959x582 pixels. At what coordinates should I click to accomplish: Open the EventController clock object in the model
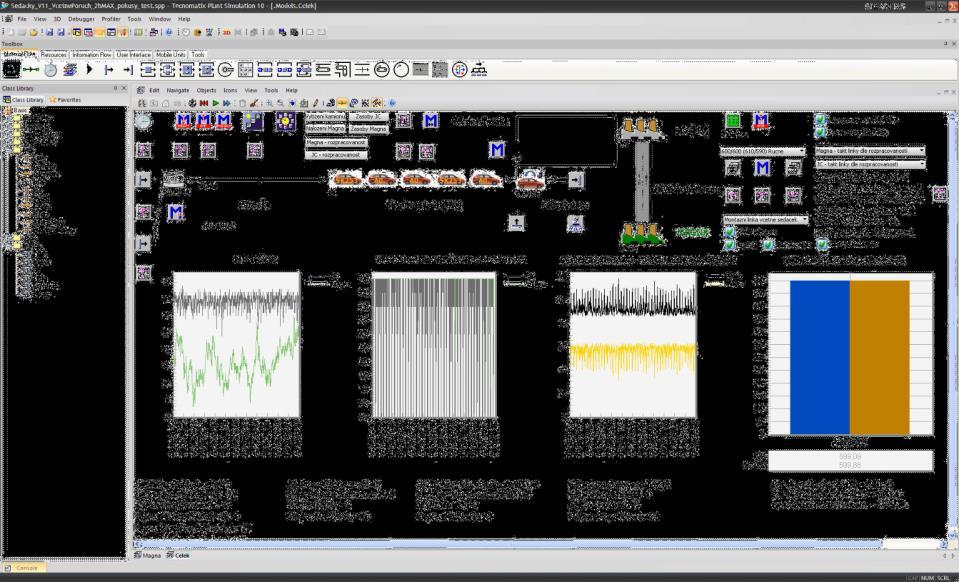pyautogui.click(x=143, y=121)
